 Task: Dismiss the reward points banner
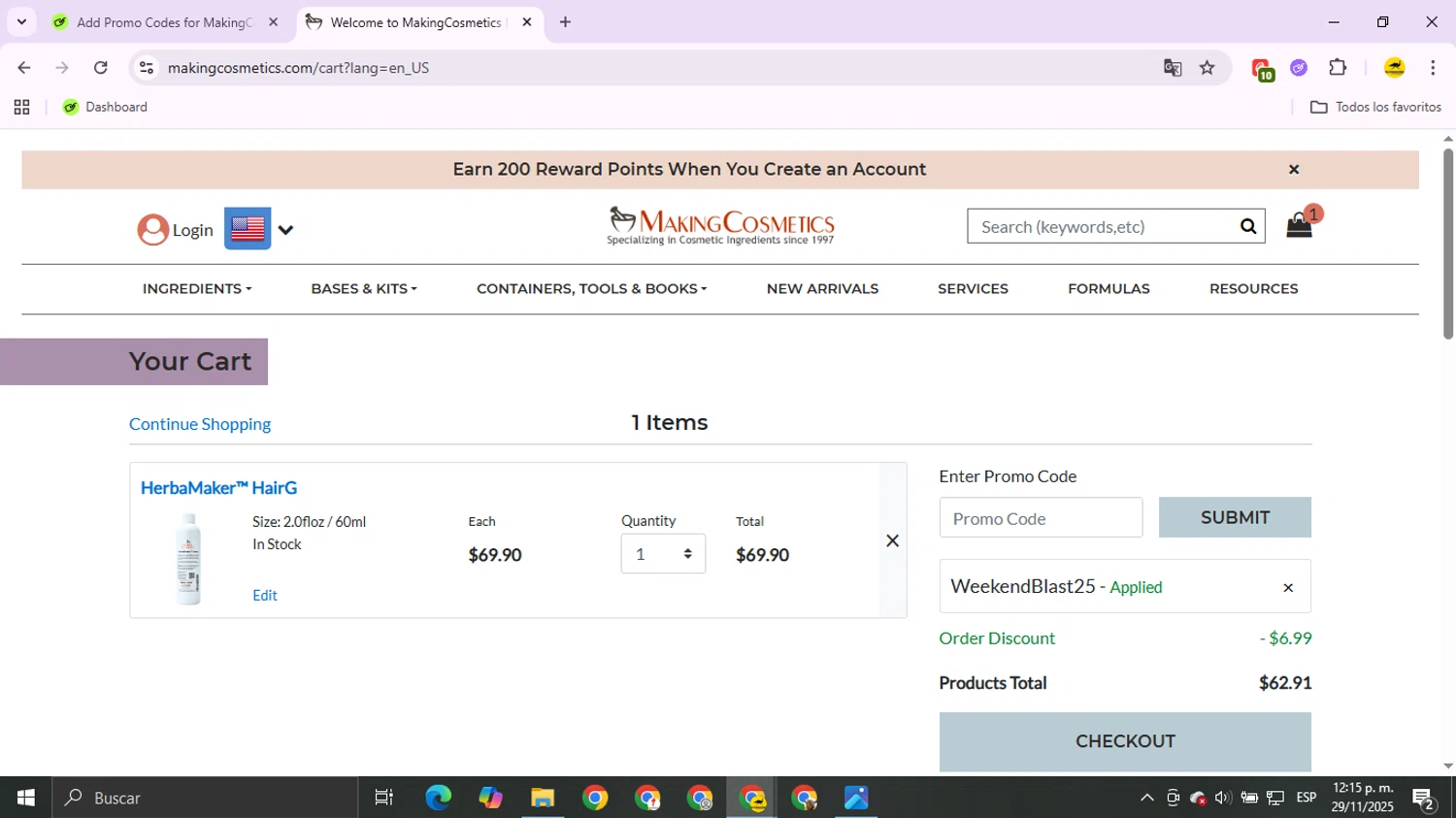click(x=1294, y=170)
